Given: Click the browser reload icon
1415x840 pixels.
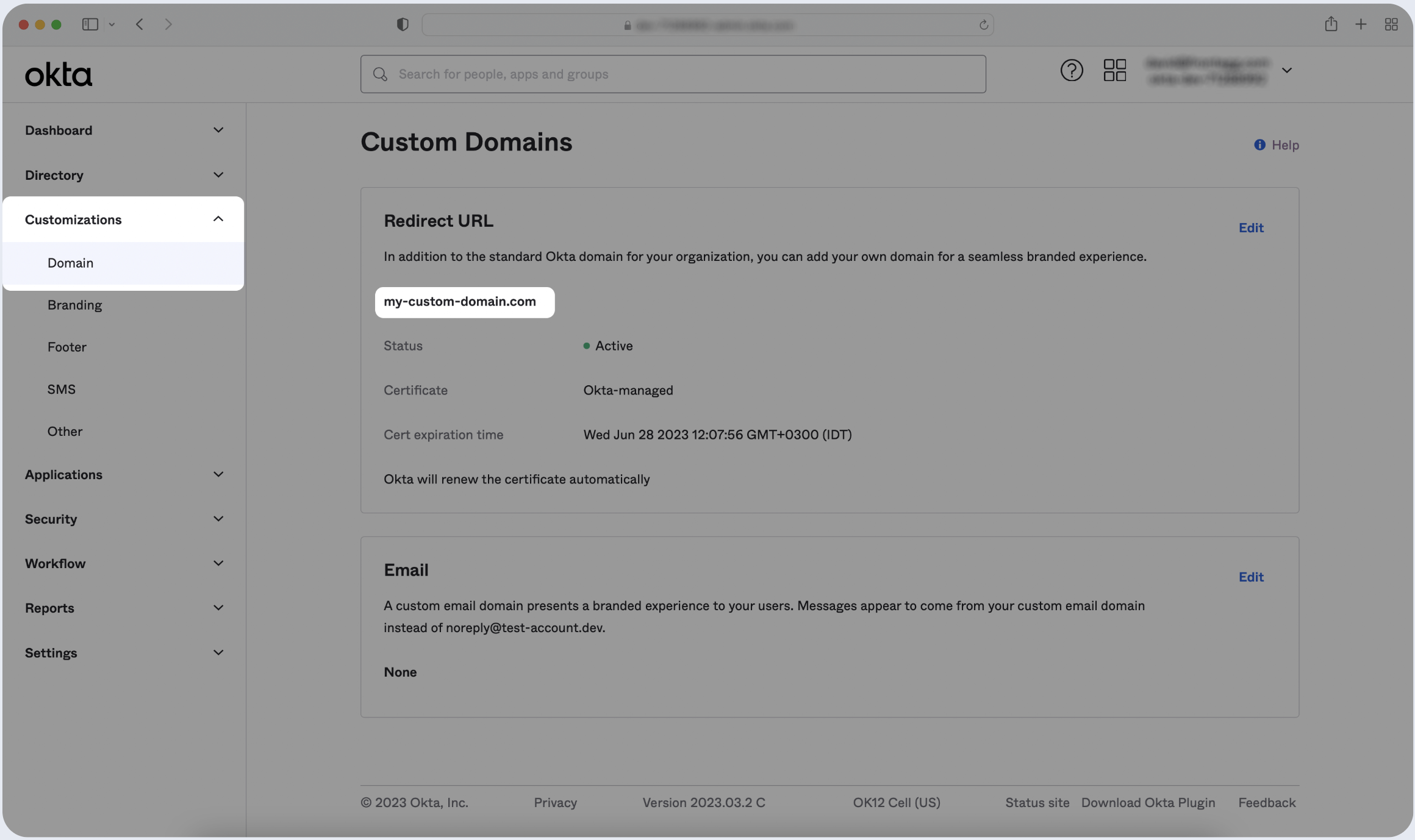Looking at the screenshot, I should click(983, 25).
